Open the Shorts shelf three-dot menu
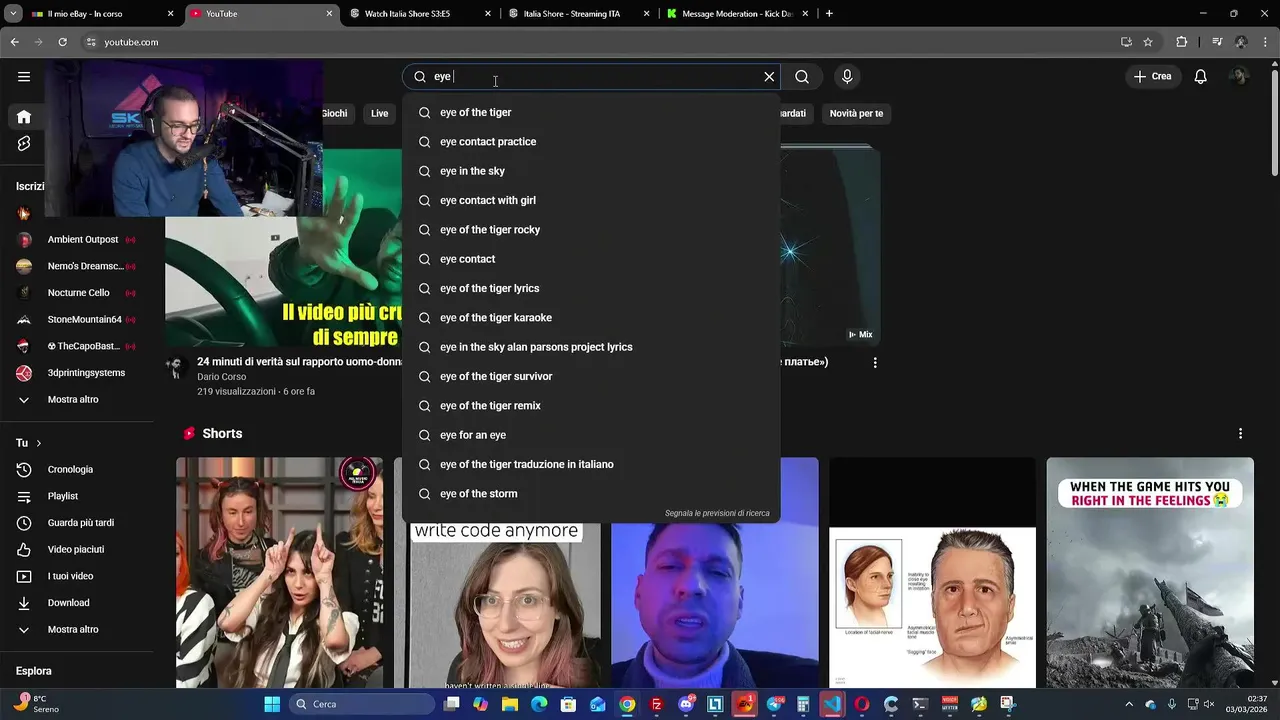The width and height of the screenshot is (1280, 720). click(x=1240, y=433)
